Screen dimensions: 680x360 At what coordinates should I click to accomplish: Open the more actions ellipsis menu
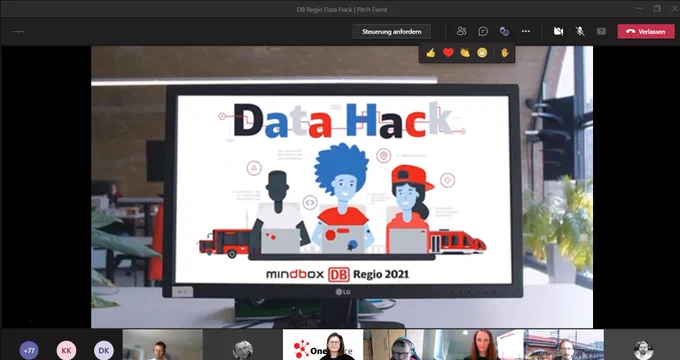(x=526, y=31)
